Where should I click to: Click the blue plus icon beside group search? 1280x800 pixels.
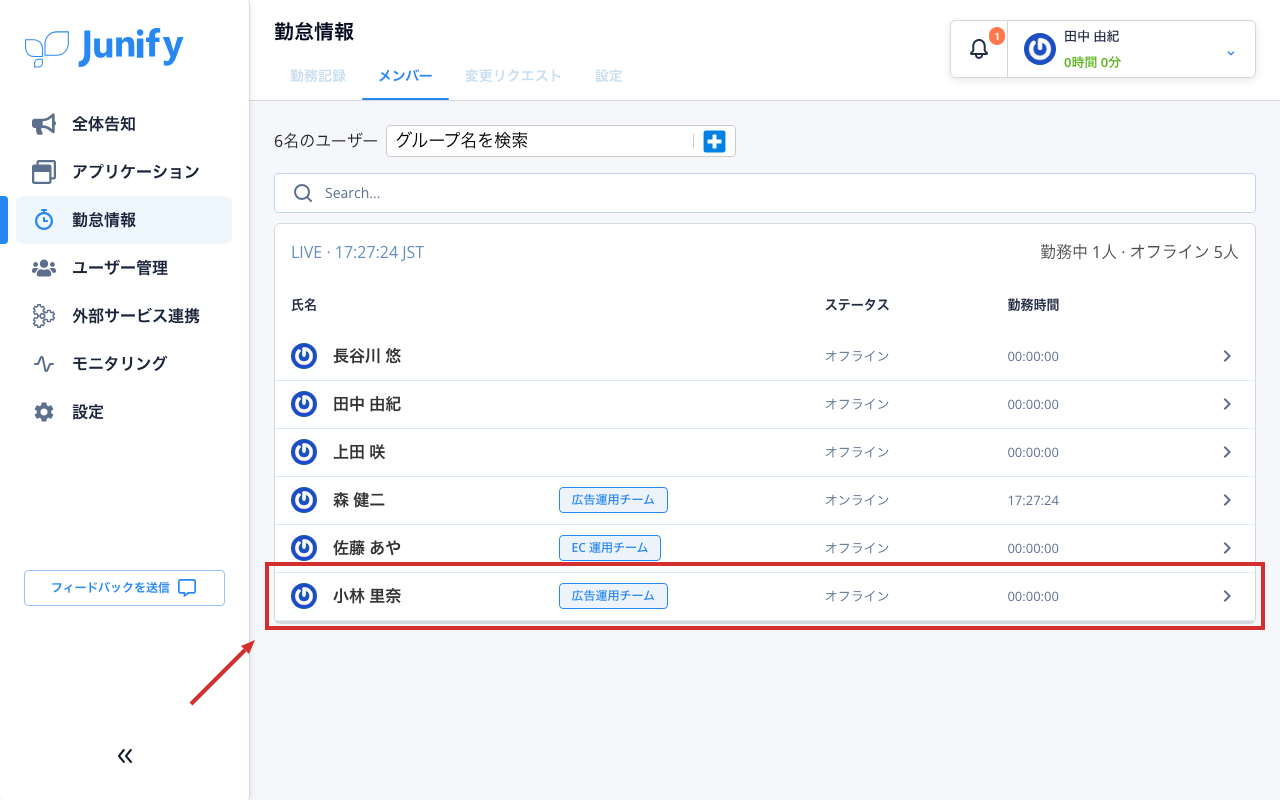coord(714,141)
